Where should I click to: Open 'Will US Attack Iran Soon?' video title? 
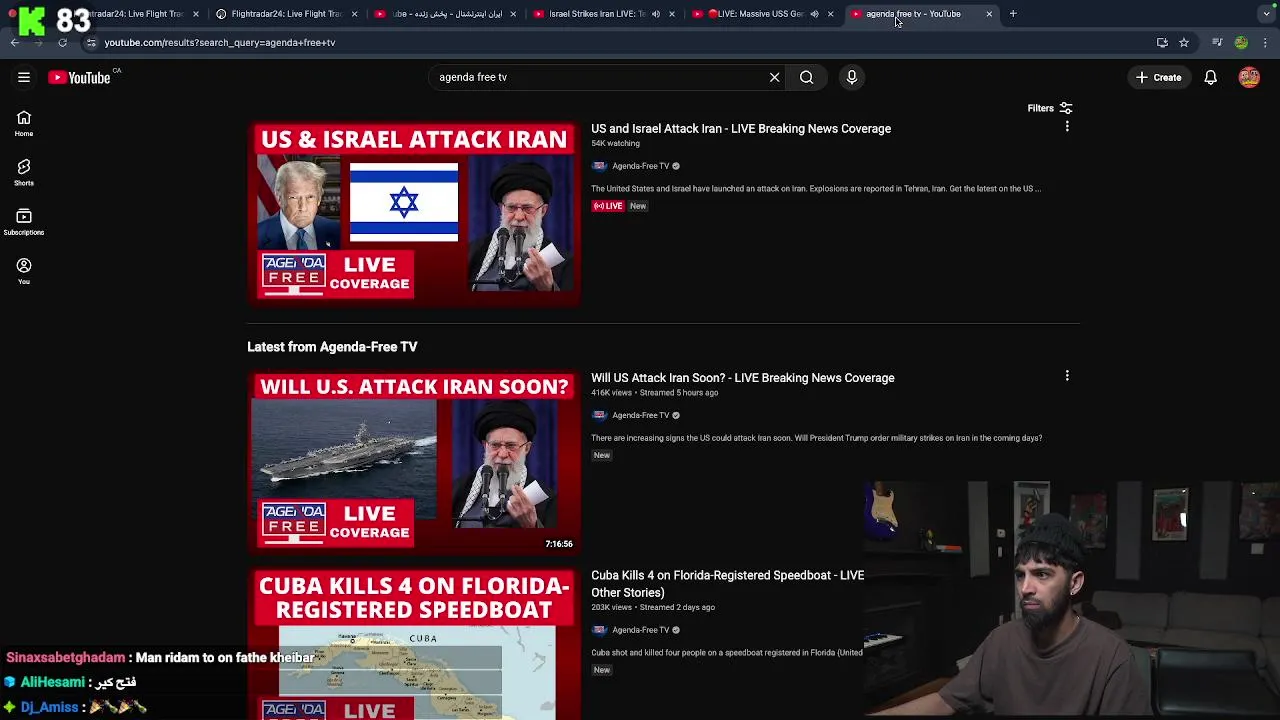(742, 377)
